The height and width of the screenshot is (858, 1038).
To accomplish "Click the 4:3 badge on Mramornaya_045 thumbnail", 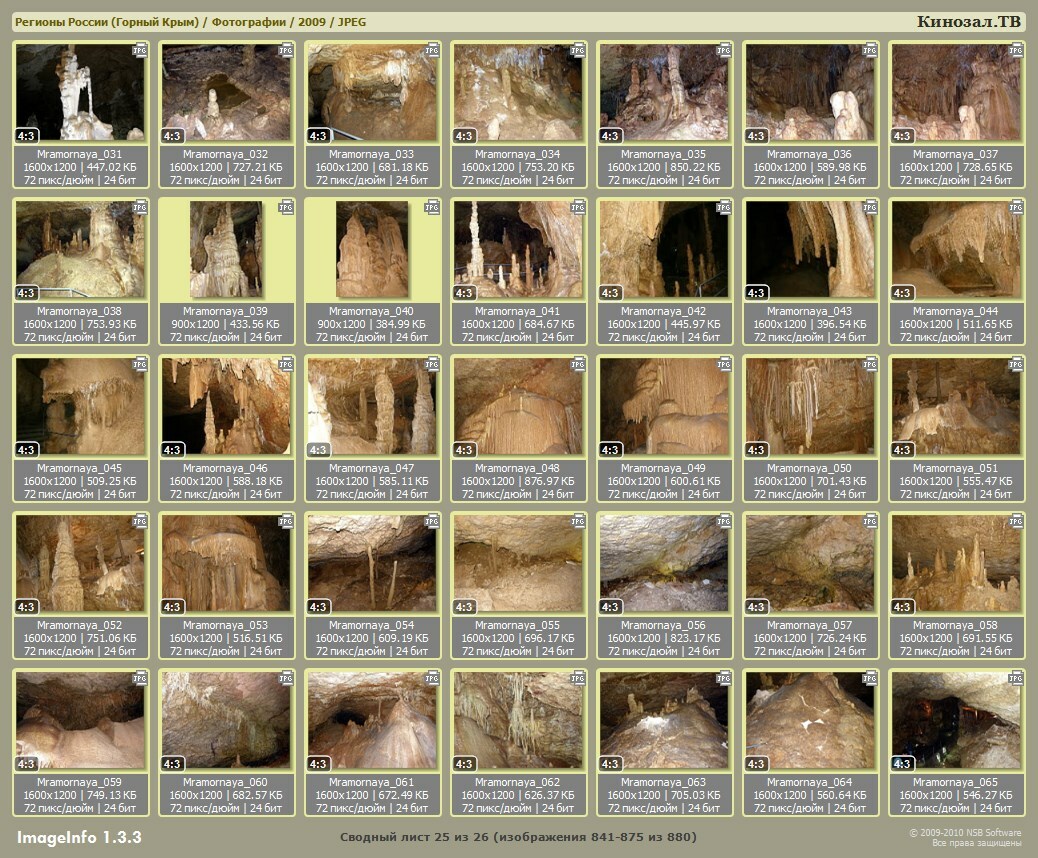I will click(26, 450).
